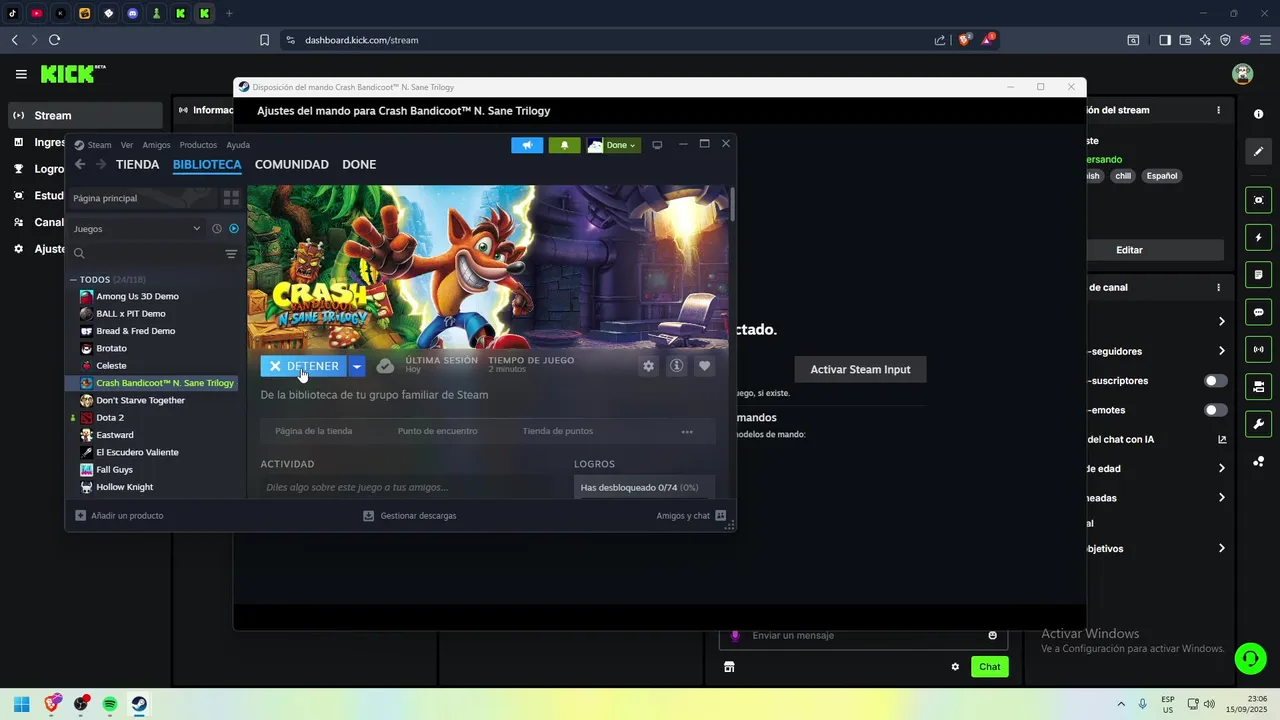The width and height of the screenshot is (1280, 720).
Task: Click the Brave Shields lion icon
Action: pyautogui.click(x=965, y=40)
